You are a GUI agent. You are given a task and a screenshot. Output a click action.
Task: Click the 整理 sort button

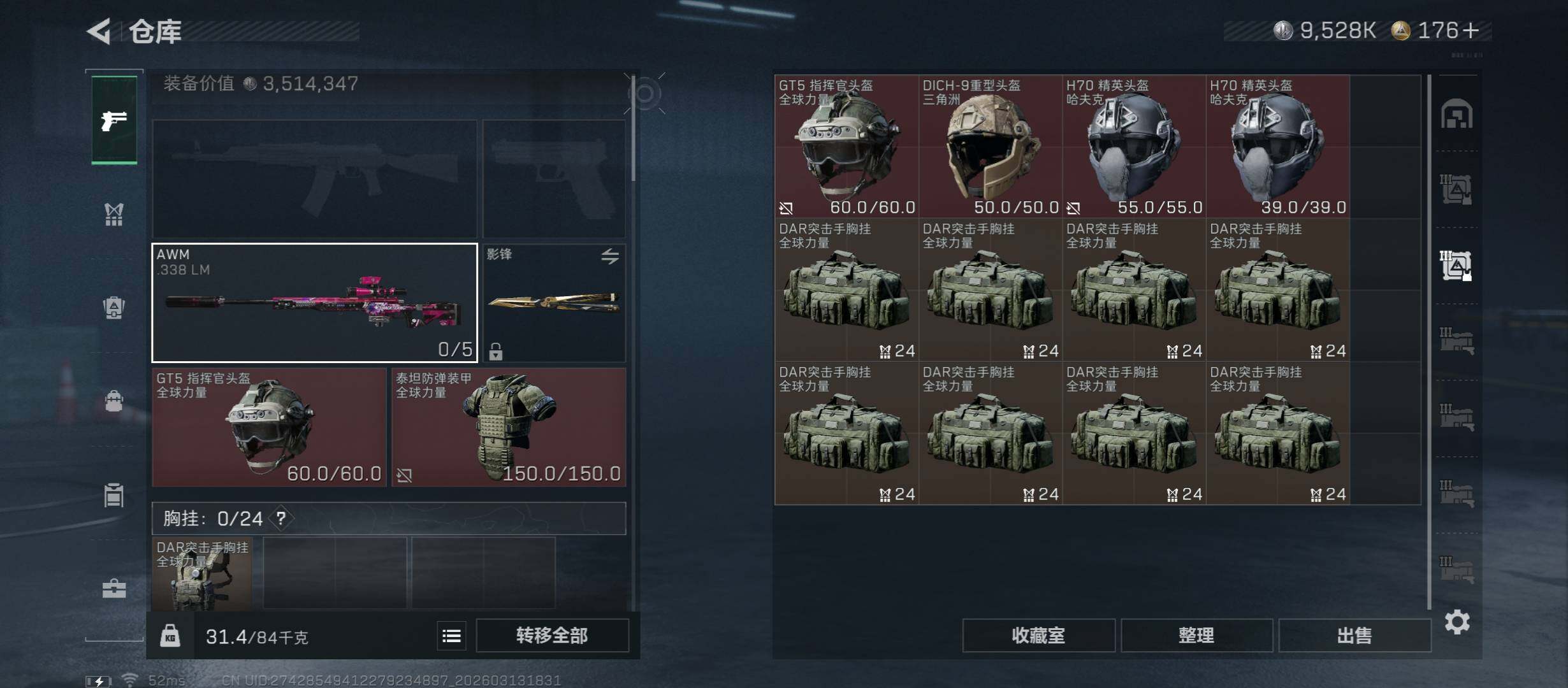[1196, 635]
